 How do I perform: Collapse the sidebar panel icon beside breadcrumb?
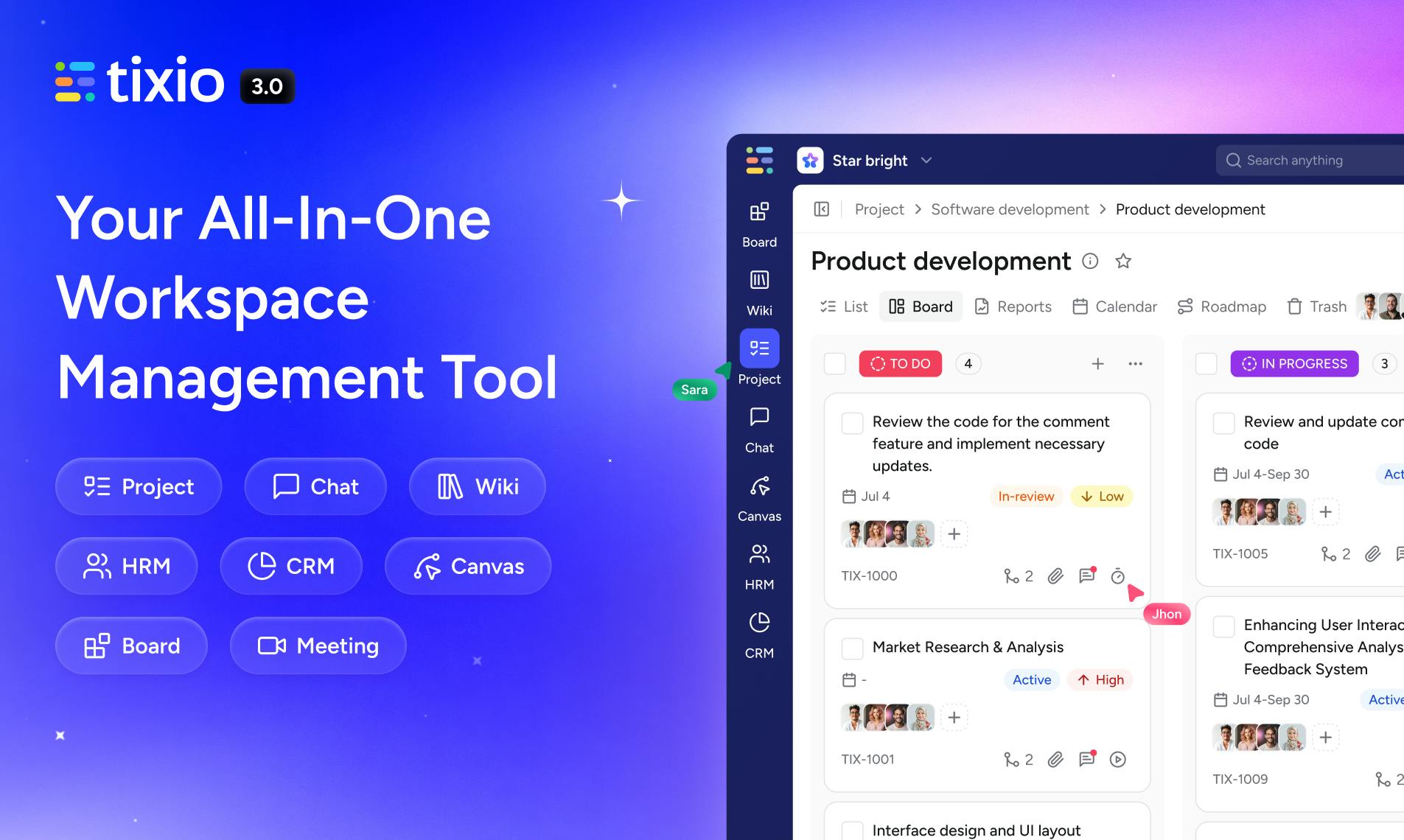coord(822,209)
